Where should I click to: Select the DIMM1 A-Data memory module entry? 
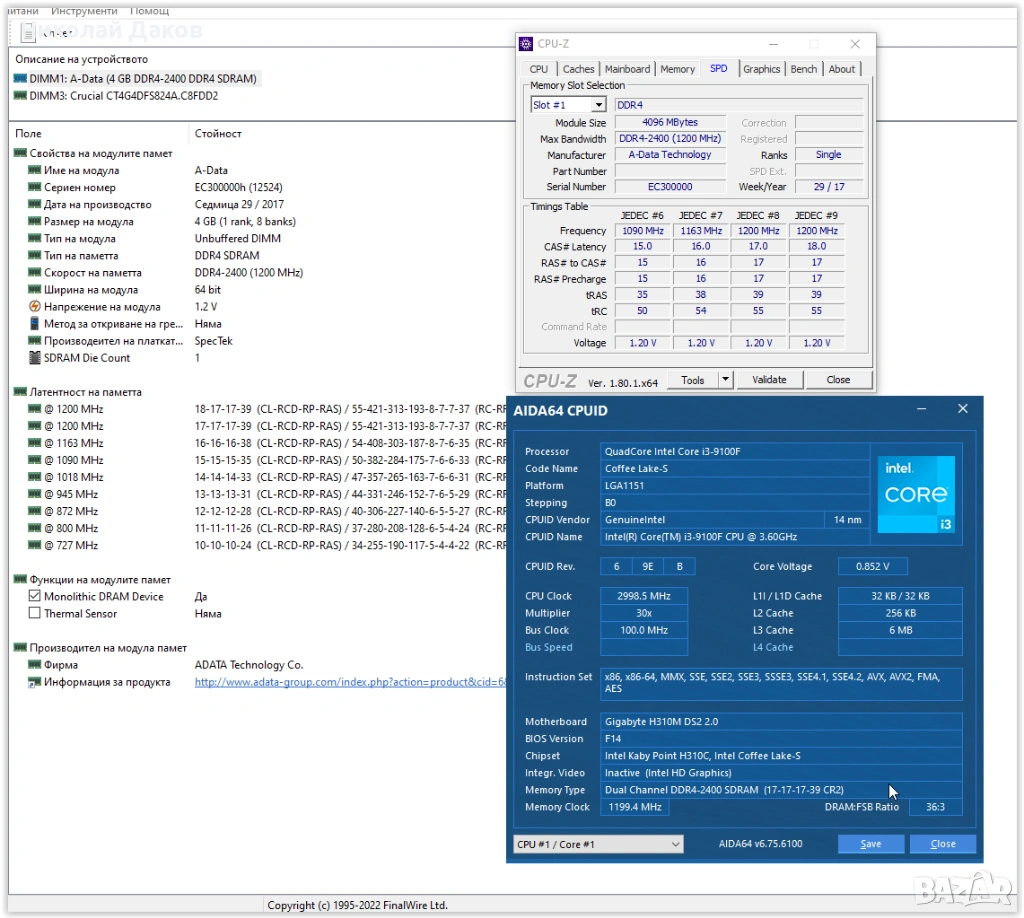pos(135,79)
